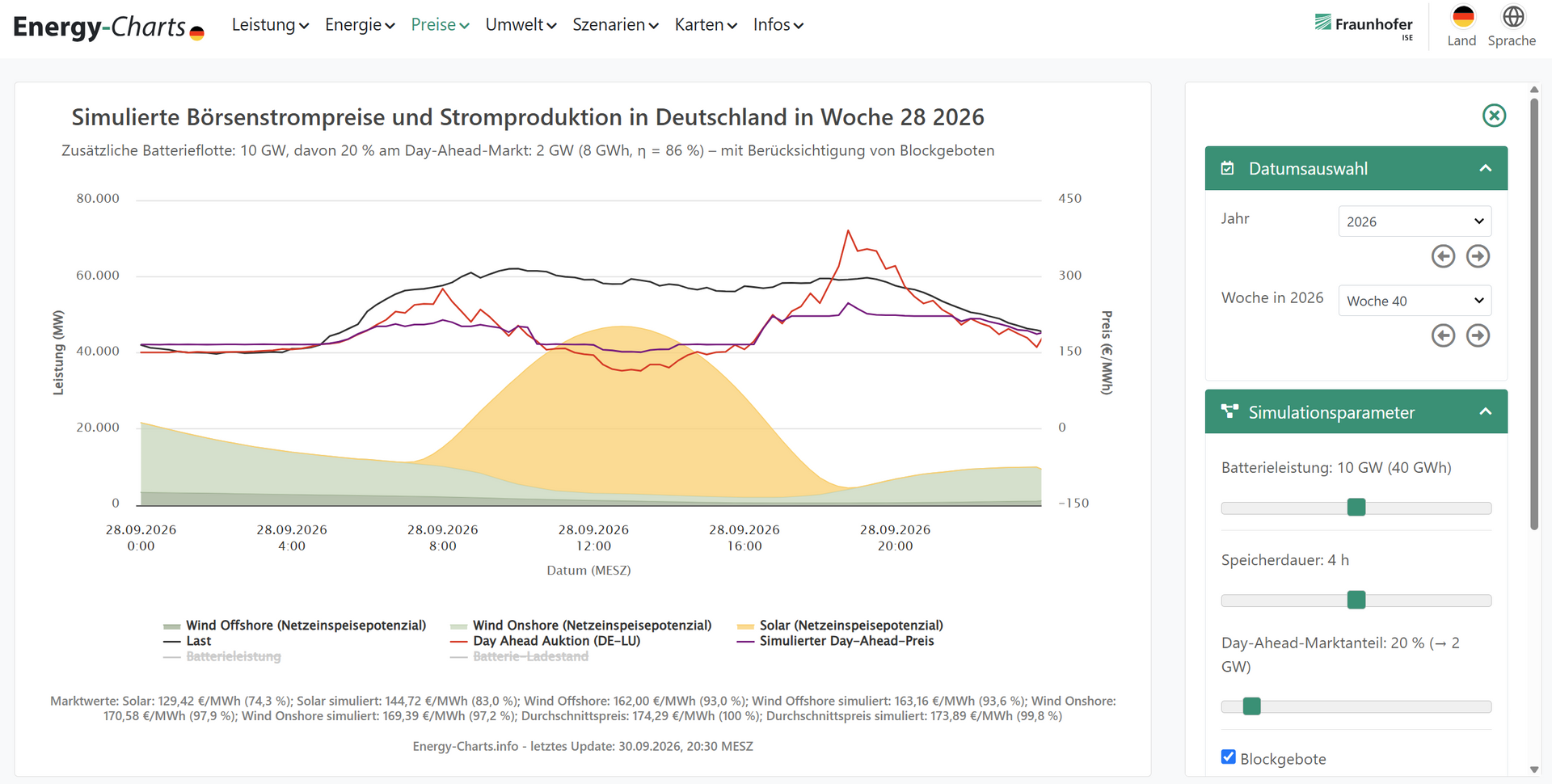Go to next year arrow
1552x784 pixels.
pos(1478,256)
